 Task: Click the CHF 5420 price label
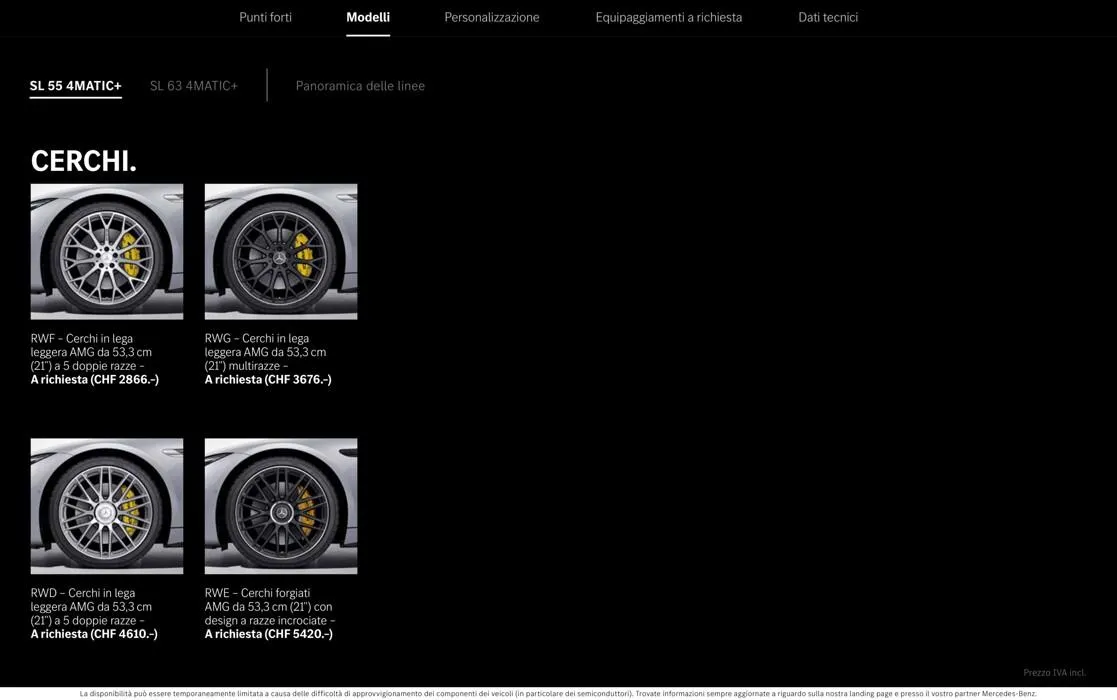click(269, 634)
